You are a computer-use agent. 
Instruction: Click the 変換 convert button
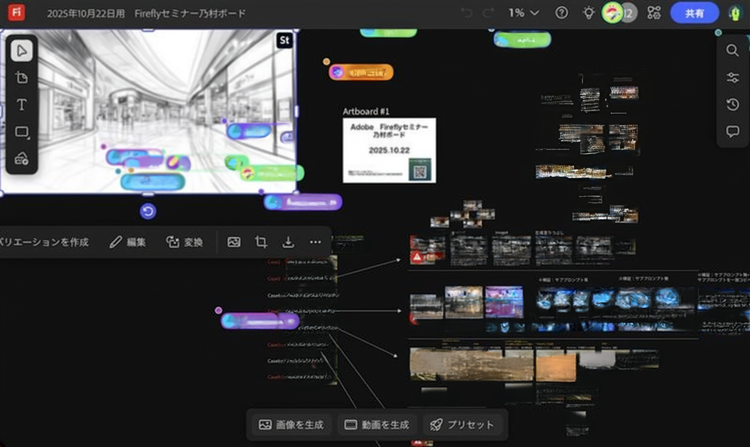(x=185, y=242)
